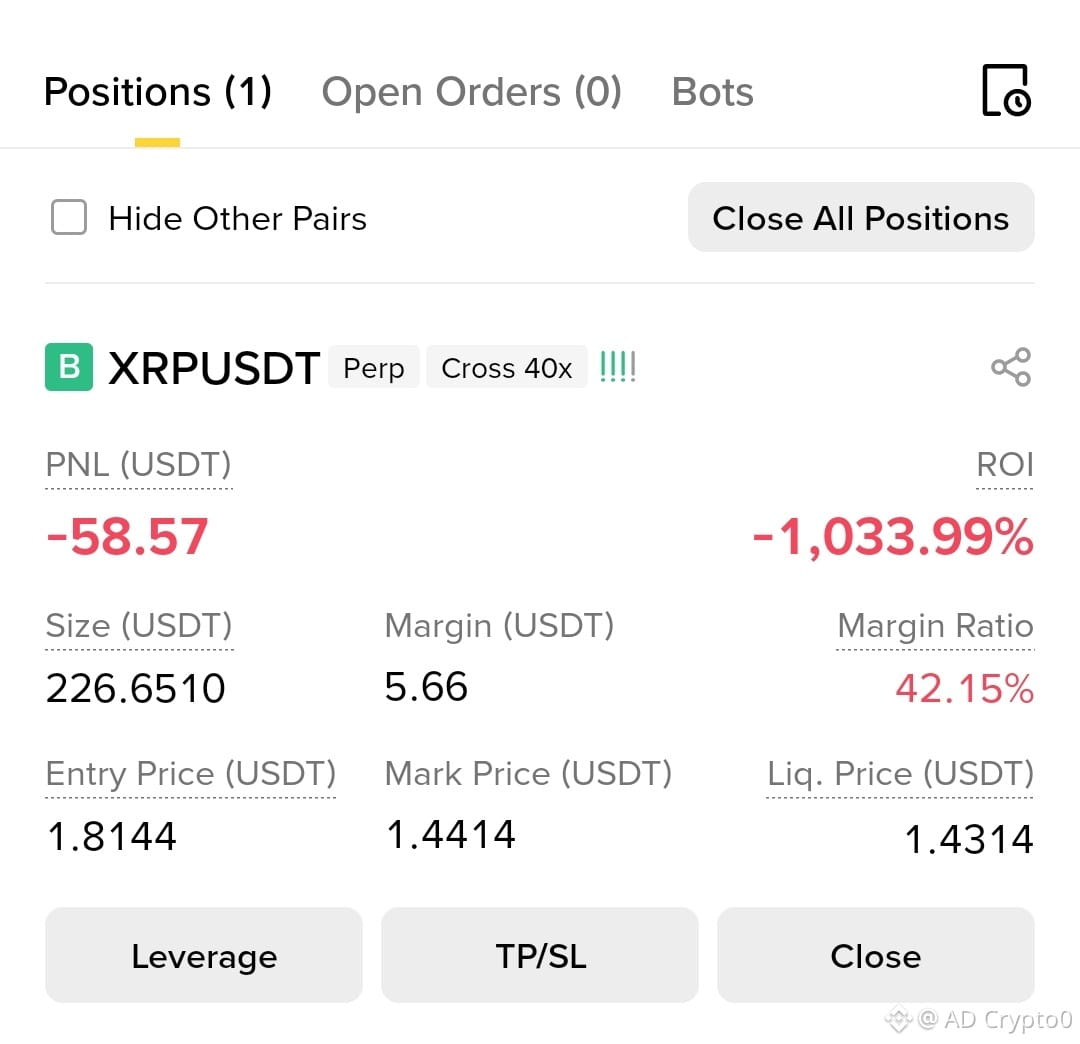The image size is (1080, 1044).
Task: Tap the Liq. Price (USDT) label
Action: click(x=900, y=774)
